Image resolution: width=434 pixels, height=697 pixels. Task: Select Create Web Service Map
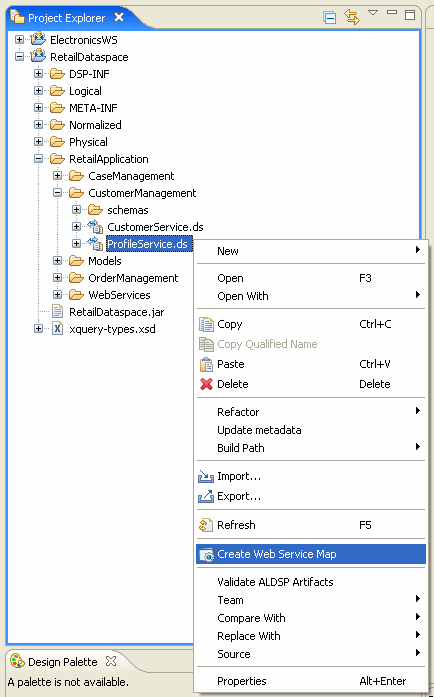311,554
